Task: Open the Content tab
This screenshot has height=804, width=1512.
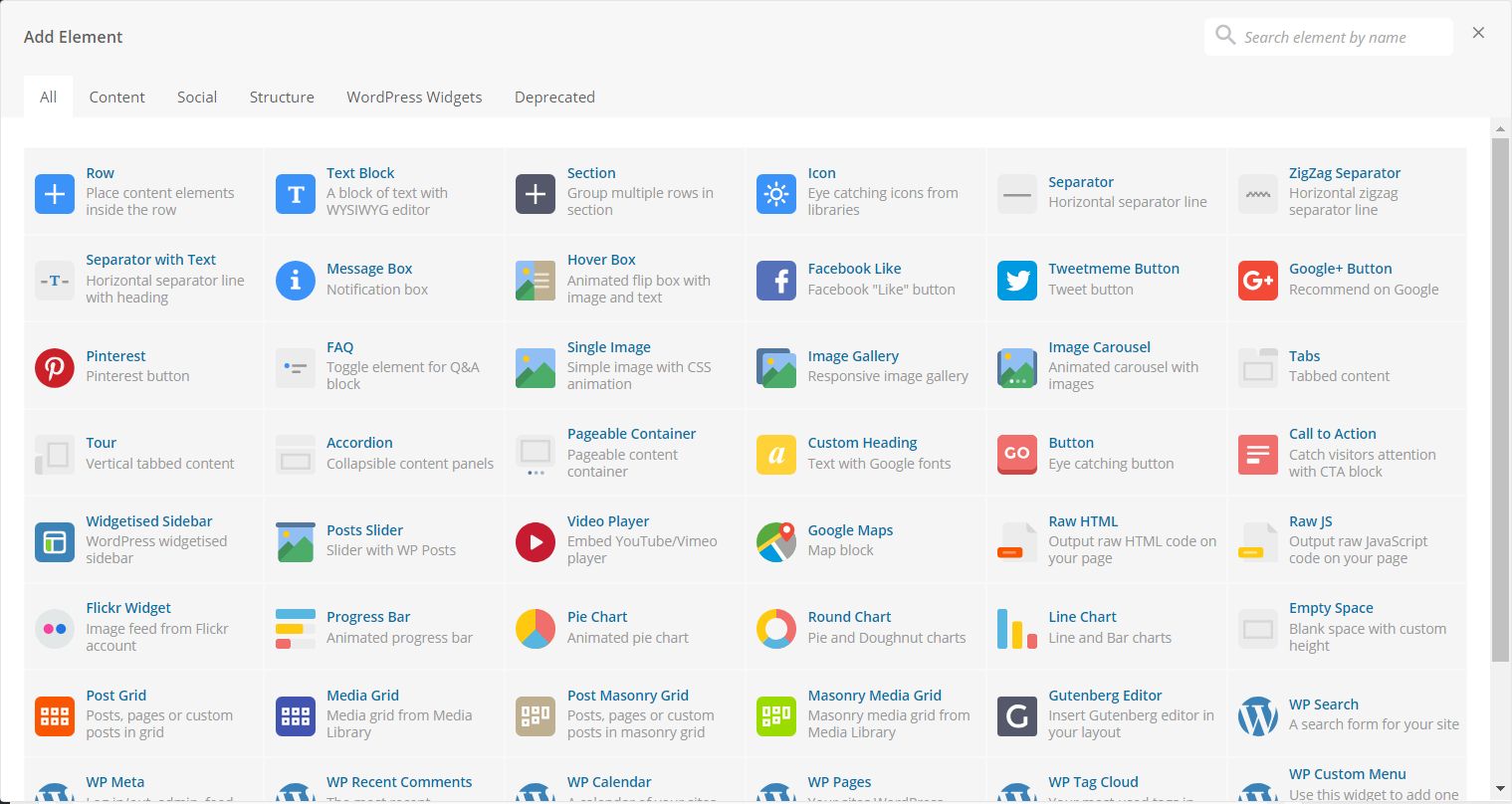Action: pyautogui.click(x=117, y=97)
